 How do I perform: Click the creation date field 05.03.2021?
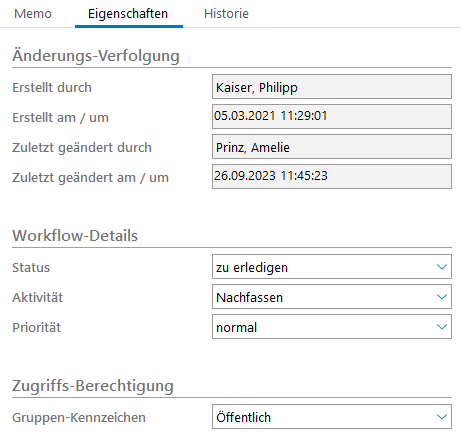(x=332, y=117)
